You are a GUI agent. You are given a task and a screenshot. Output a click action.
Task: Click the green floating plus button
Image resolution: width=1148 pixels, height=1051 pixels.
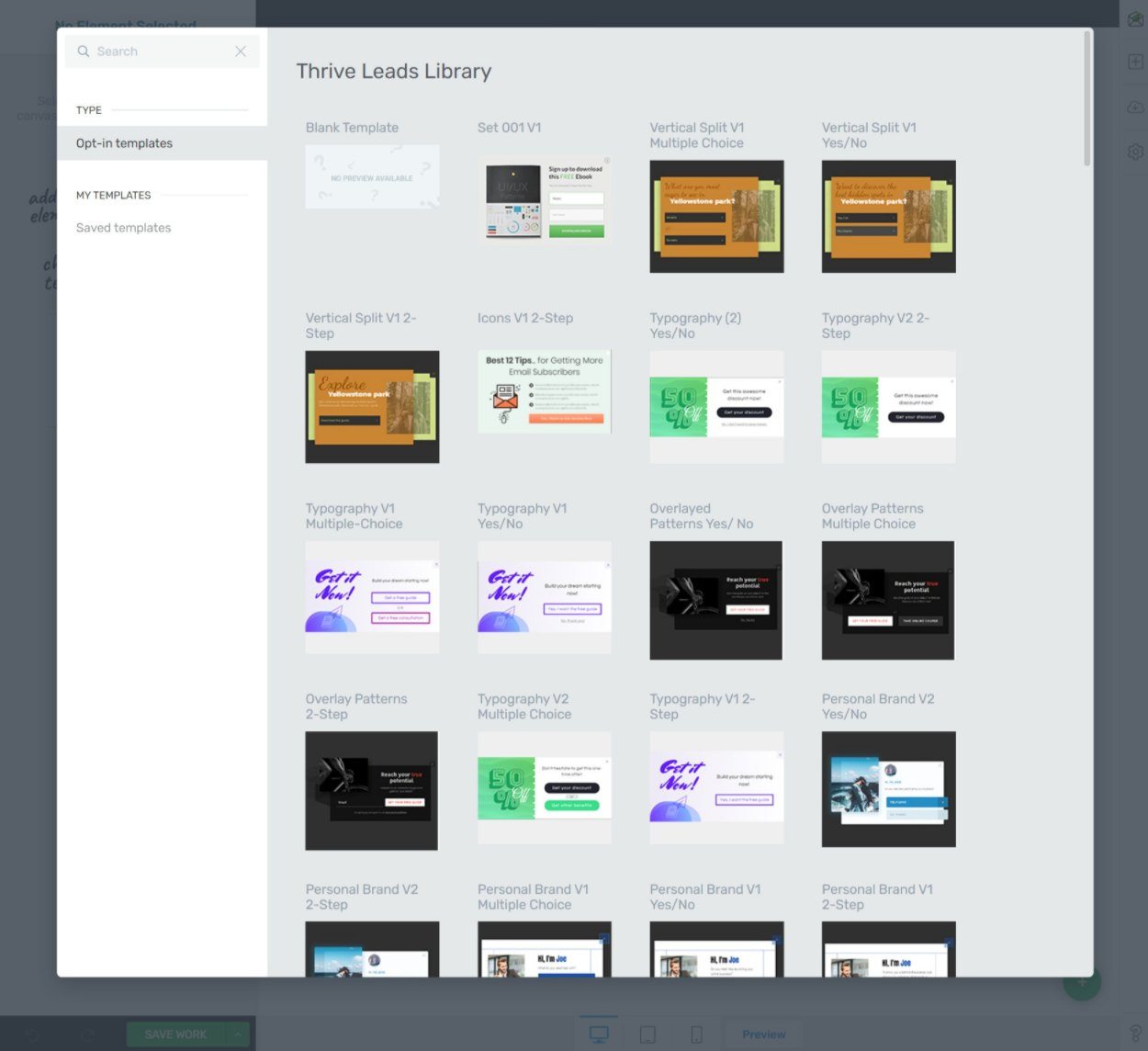click(1082, 982)
